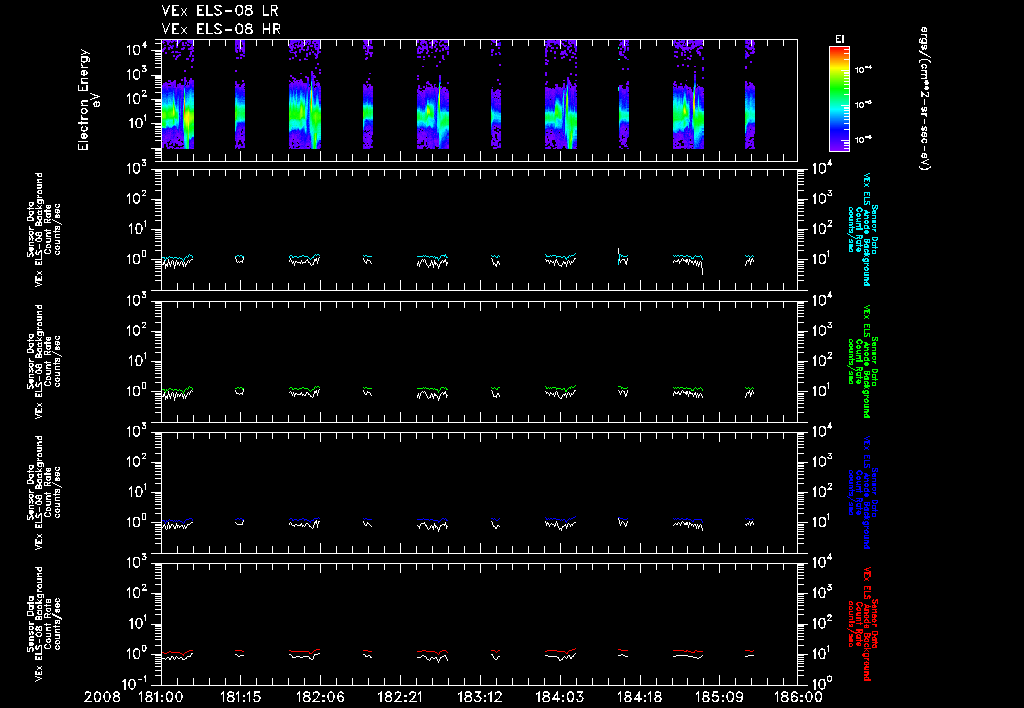Screen dimensions: 1024x708
Task: Select the green "Anode Background Count Rate" legend
Action: 863,361
